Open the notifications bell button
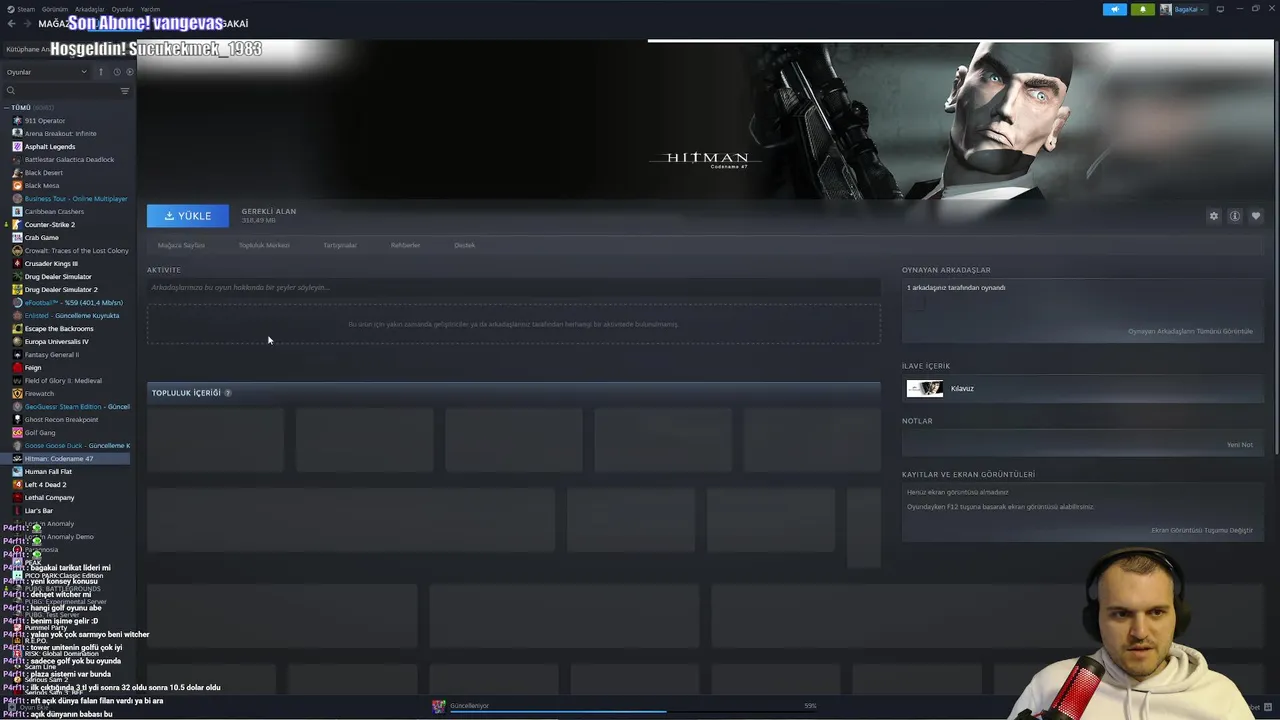This screenshot has height=720, width=1280. click(x=1143, y=9)
